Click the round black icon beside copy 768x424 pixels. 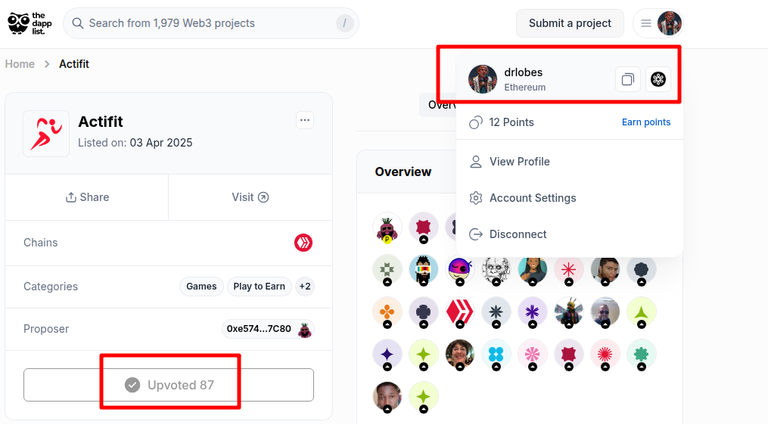tap(658, 79)
